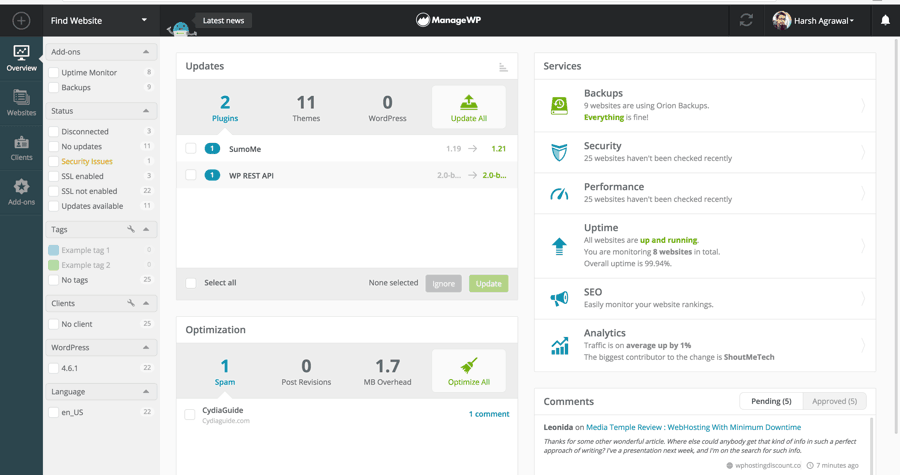Click the Update All upload icon
Image resolution: width=900 pixels, height=475 pixels.
click(x=468, y=102)
